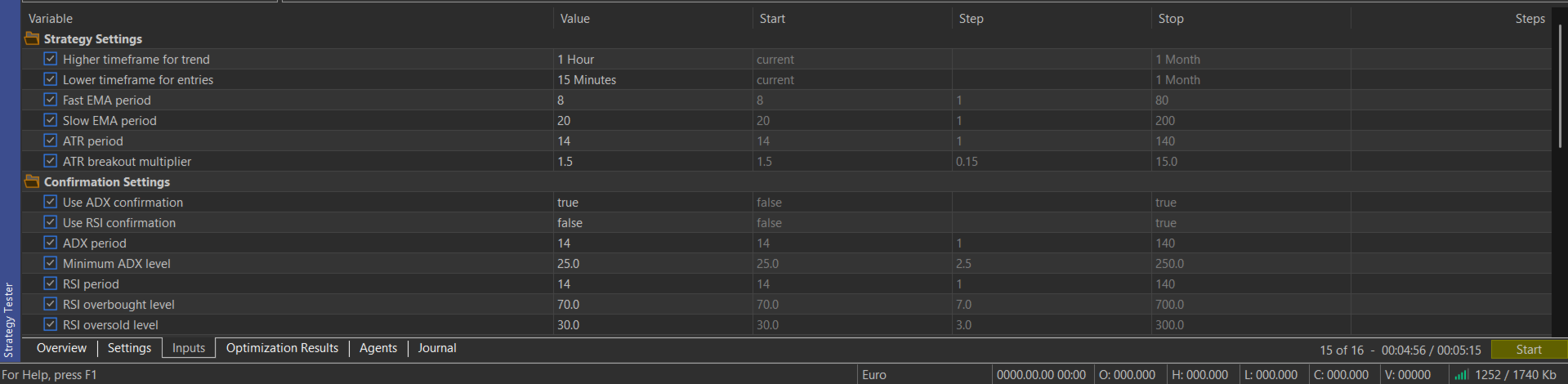This screenshot has height=384, width=1568.
Task: Click the Confirmation Settings folder icon
Action: (32, 181)
